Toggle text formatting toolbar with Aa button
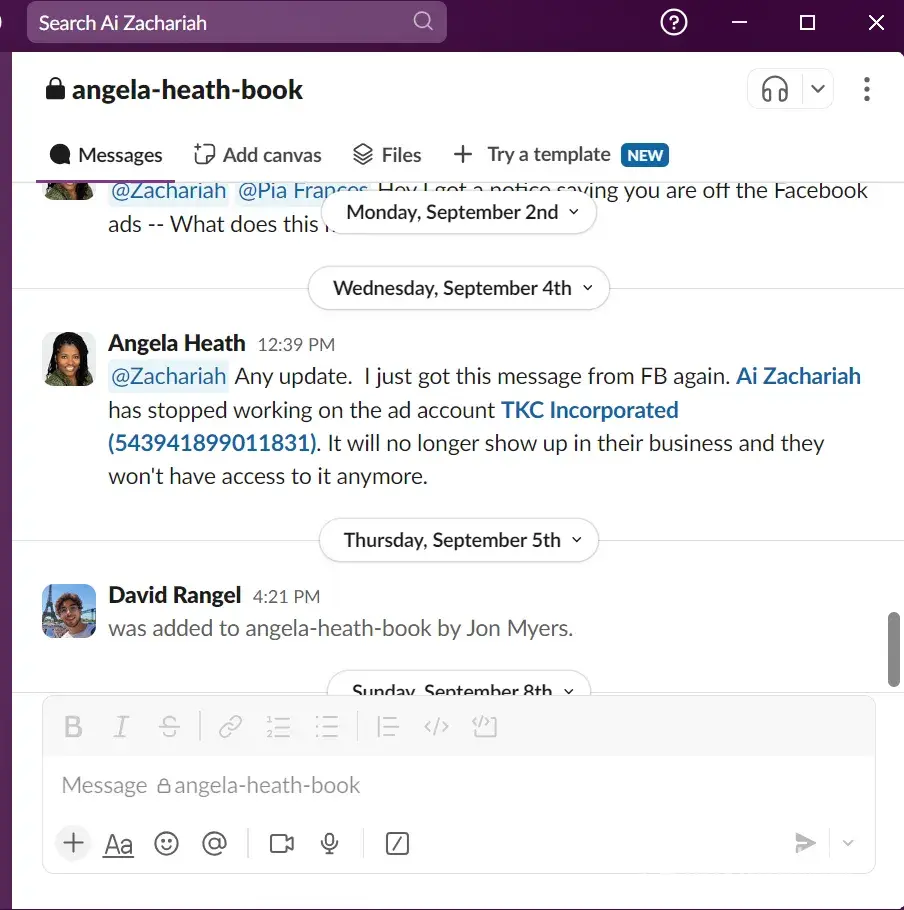The image size is (904, 910). [118, 845]
